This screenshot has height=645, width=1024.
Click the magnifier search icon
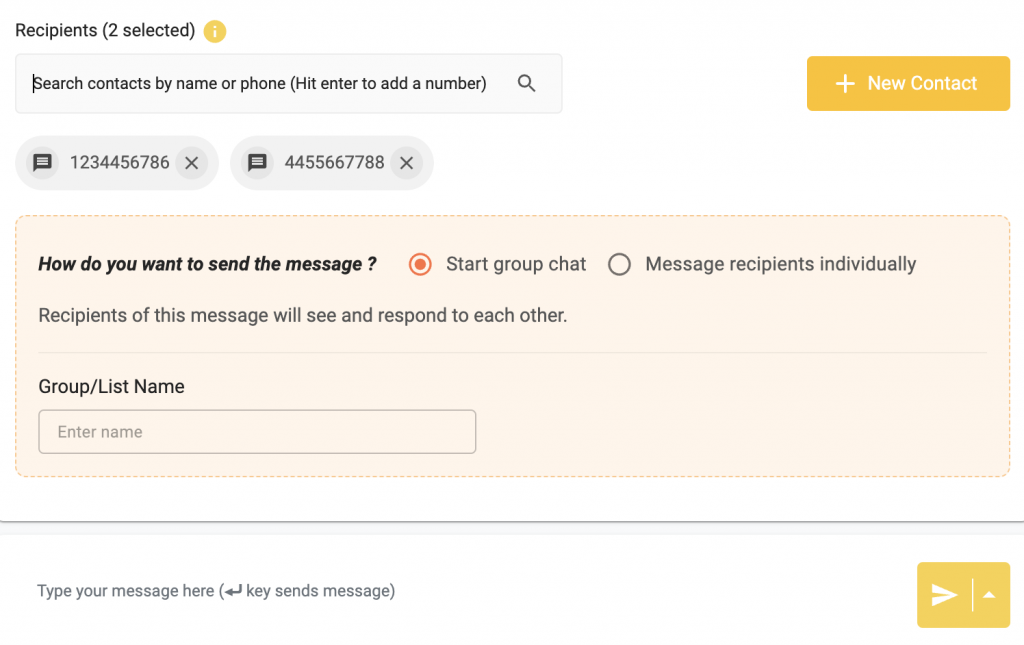(526, 84)
